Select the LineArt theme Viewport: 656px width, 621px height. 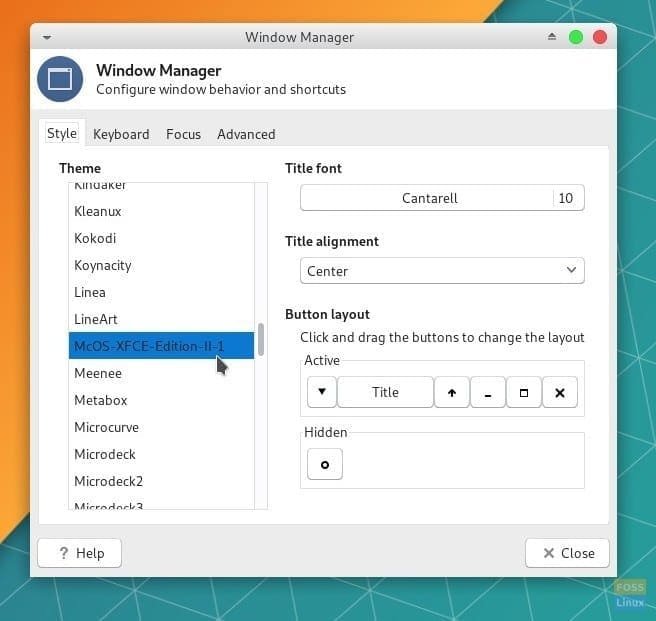coord(161,319)
